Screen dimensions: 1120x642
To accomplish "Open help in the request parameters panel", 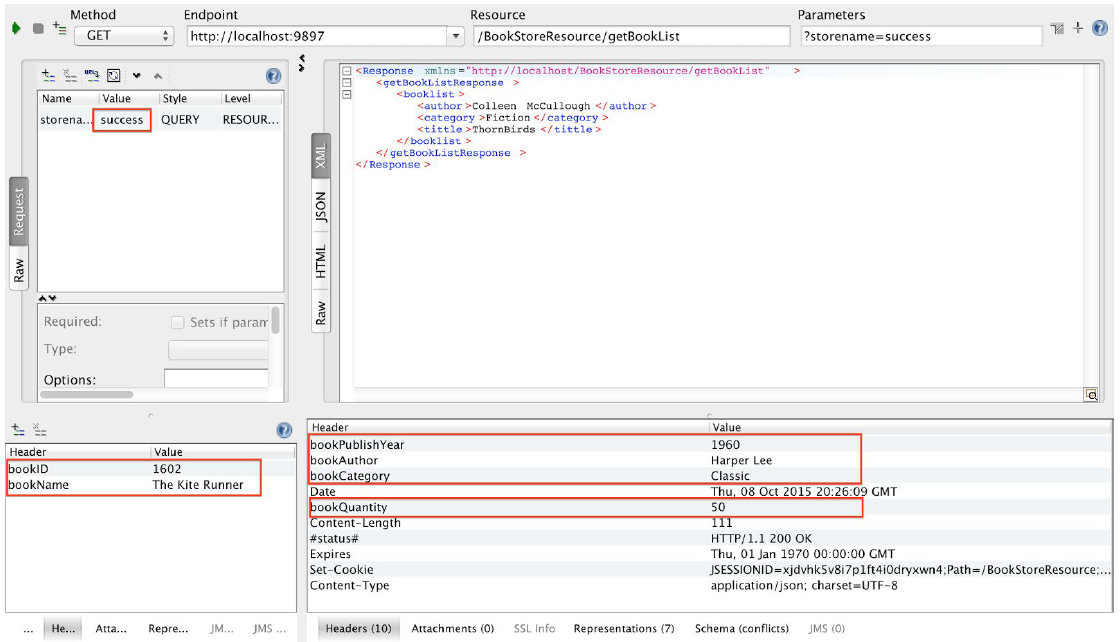I will (273, 76).
